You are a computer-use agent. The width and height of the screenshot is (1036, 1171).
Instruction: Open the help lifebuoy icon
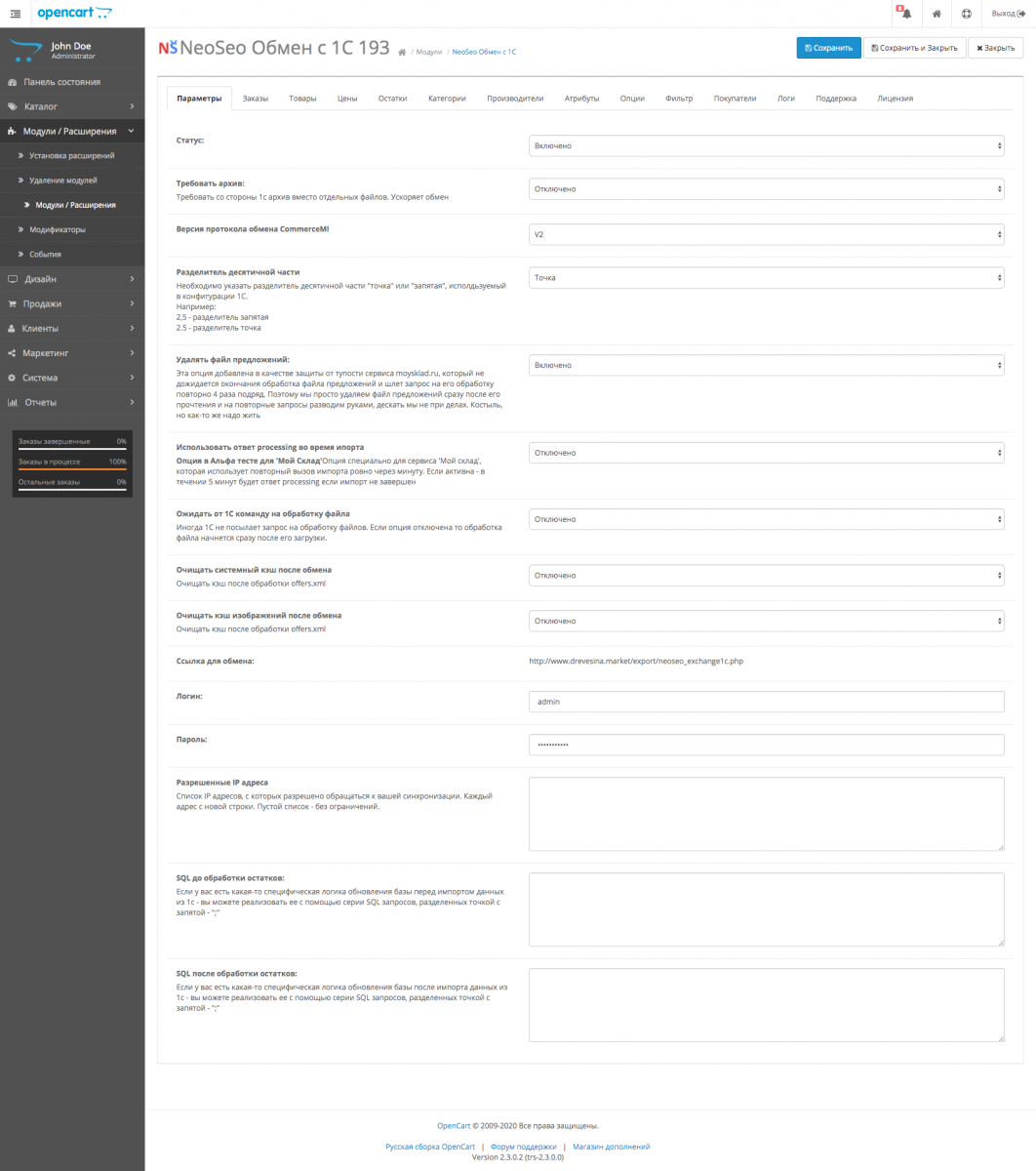tap(966, 14)
